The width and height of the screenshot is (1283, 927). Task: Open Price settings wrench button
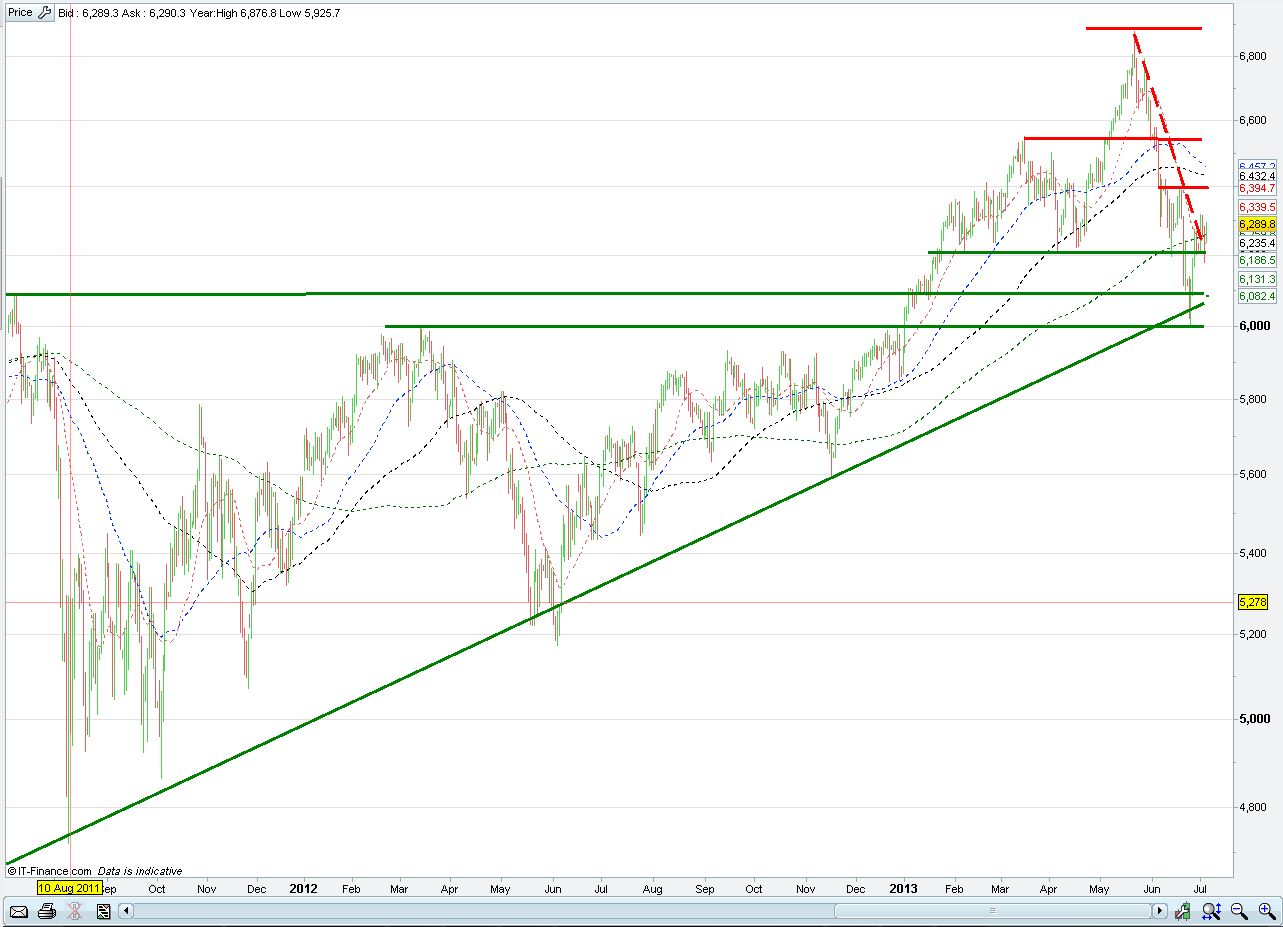[x=44, y=13]
